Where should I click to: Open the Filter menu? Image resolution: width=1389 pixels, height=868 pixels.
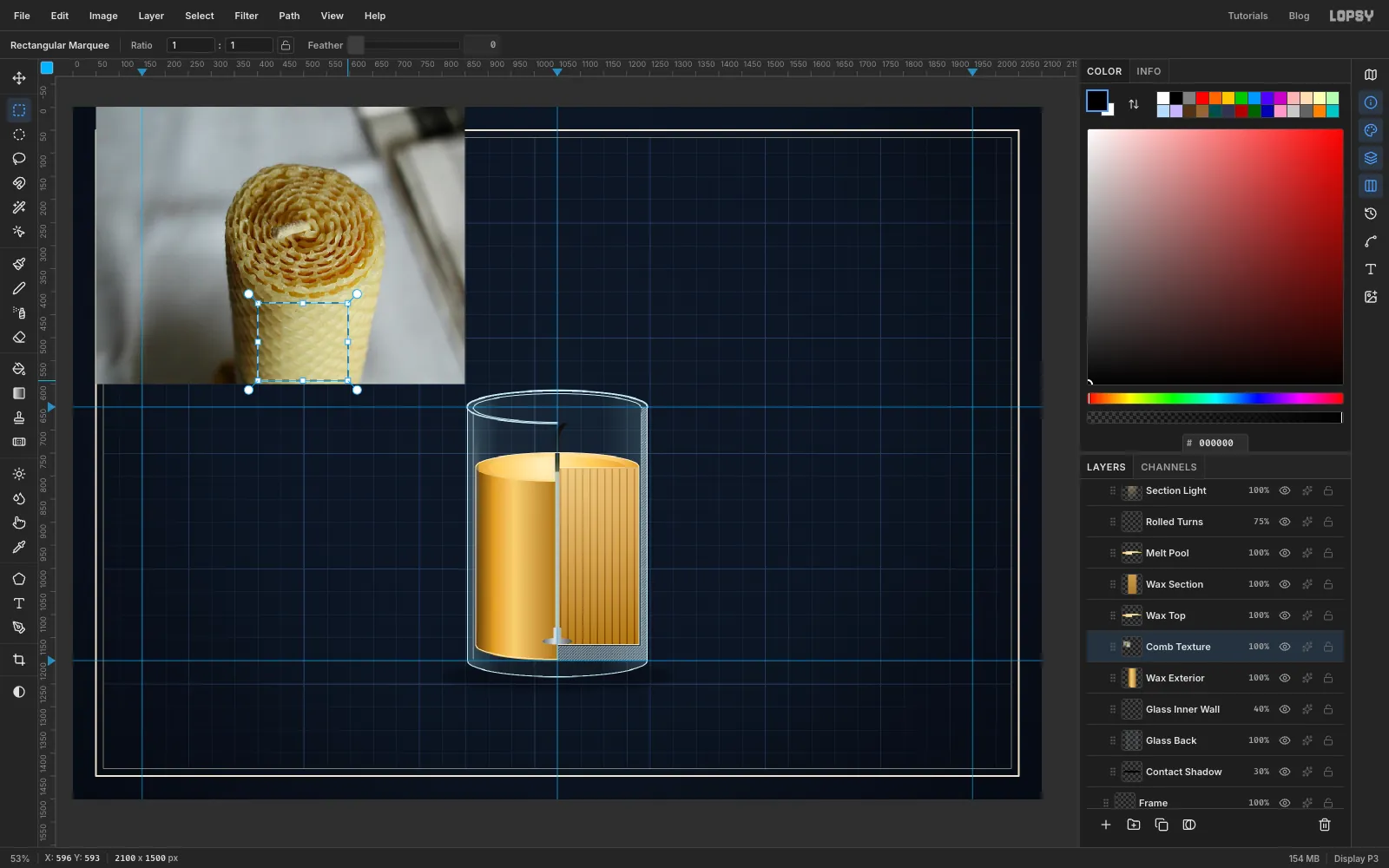pos(247,16)
